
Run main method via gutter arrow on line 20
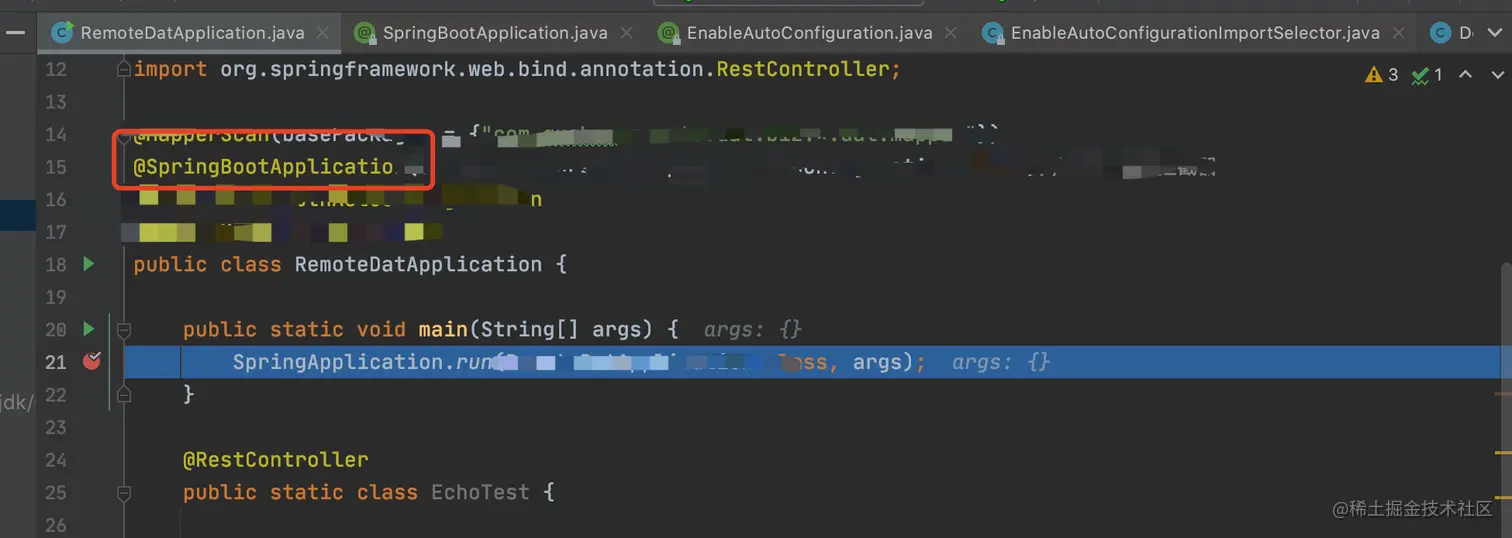tap(89, 329)
